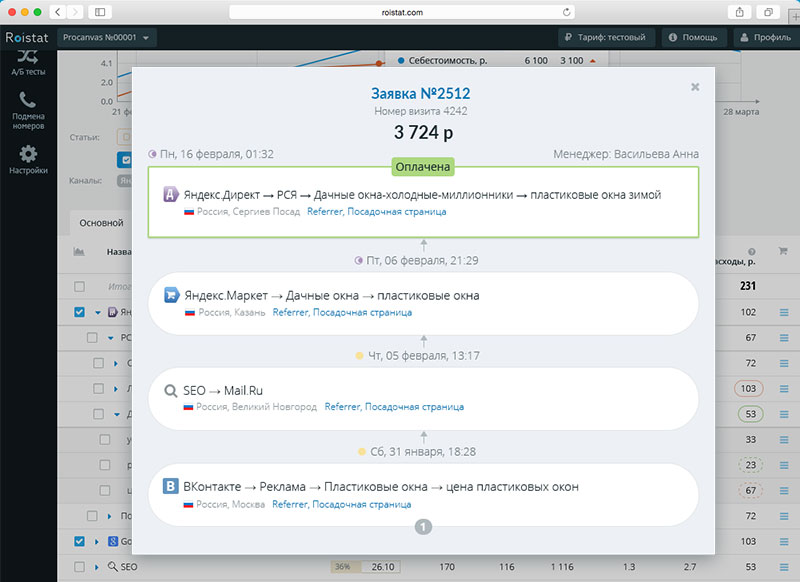Click the Яндекс.Маркет cart icon
This screenshot has height=582, width=800.
[x=171, y=296]
